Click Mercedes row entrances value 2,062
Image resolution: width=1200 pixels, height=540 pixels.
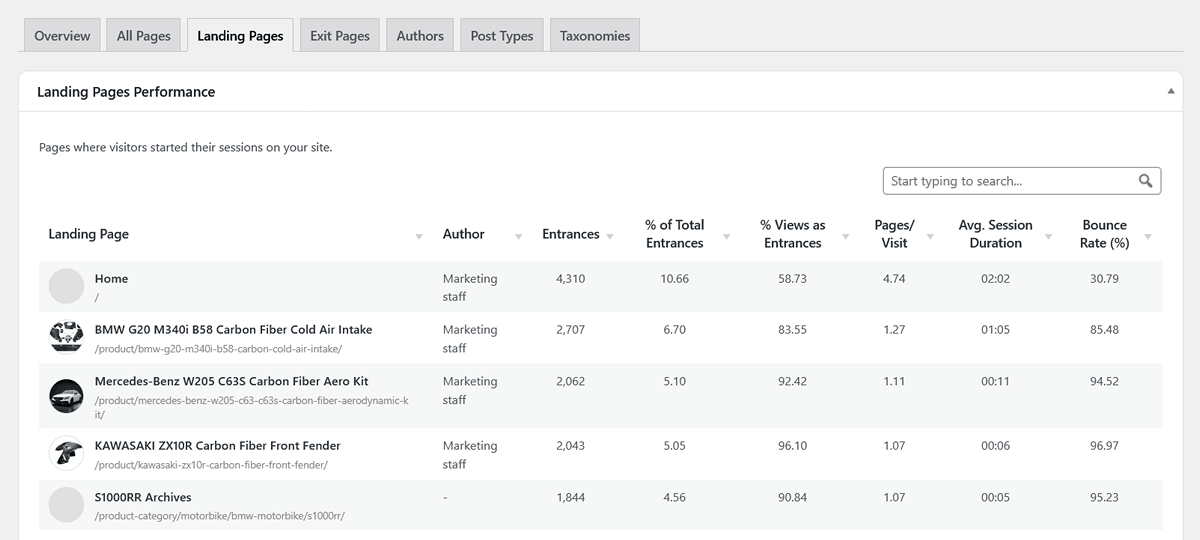(570, 382)
